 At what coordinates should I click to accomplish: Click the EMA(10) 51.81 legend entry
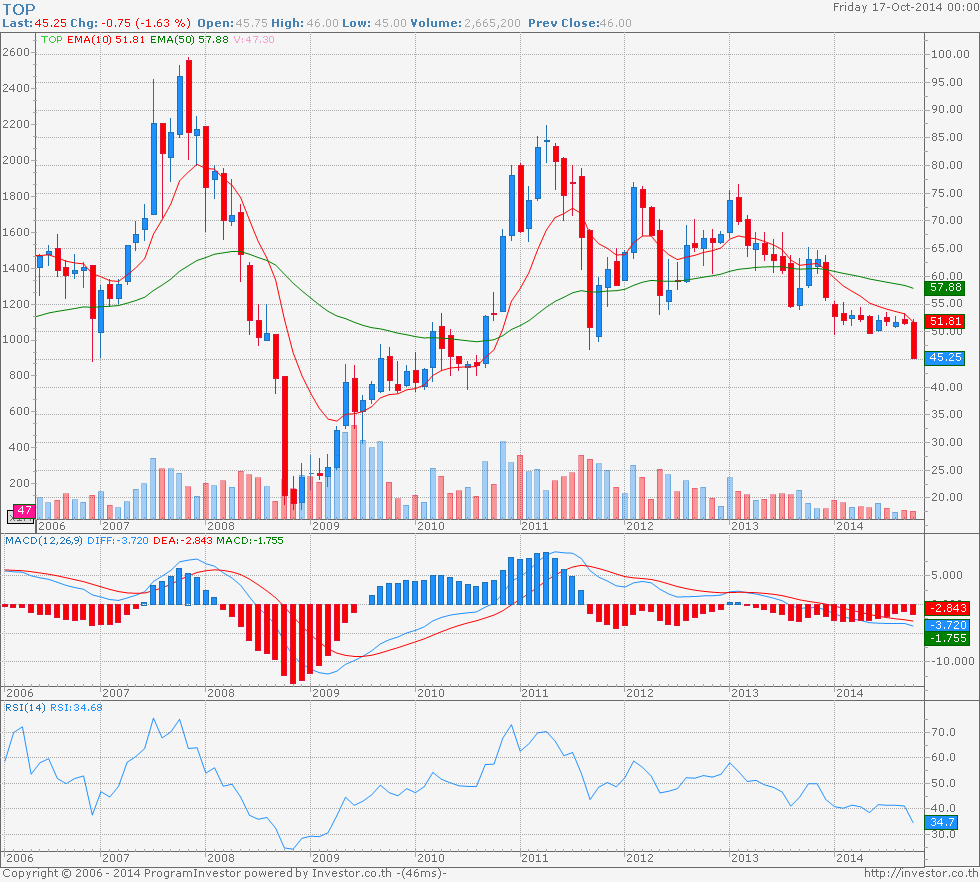coord(106,39)
